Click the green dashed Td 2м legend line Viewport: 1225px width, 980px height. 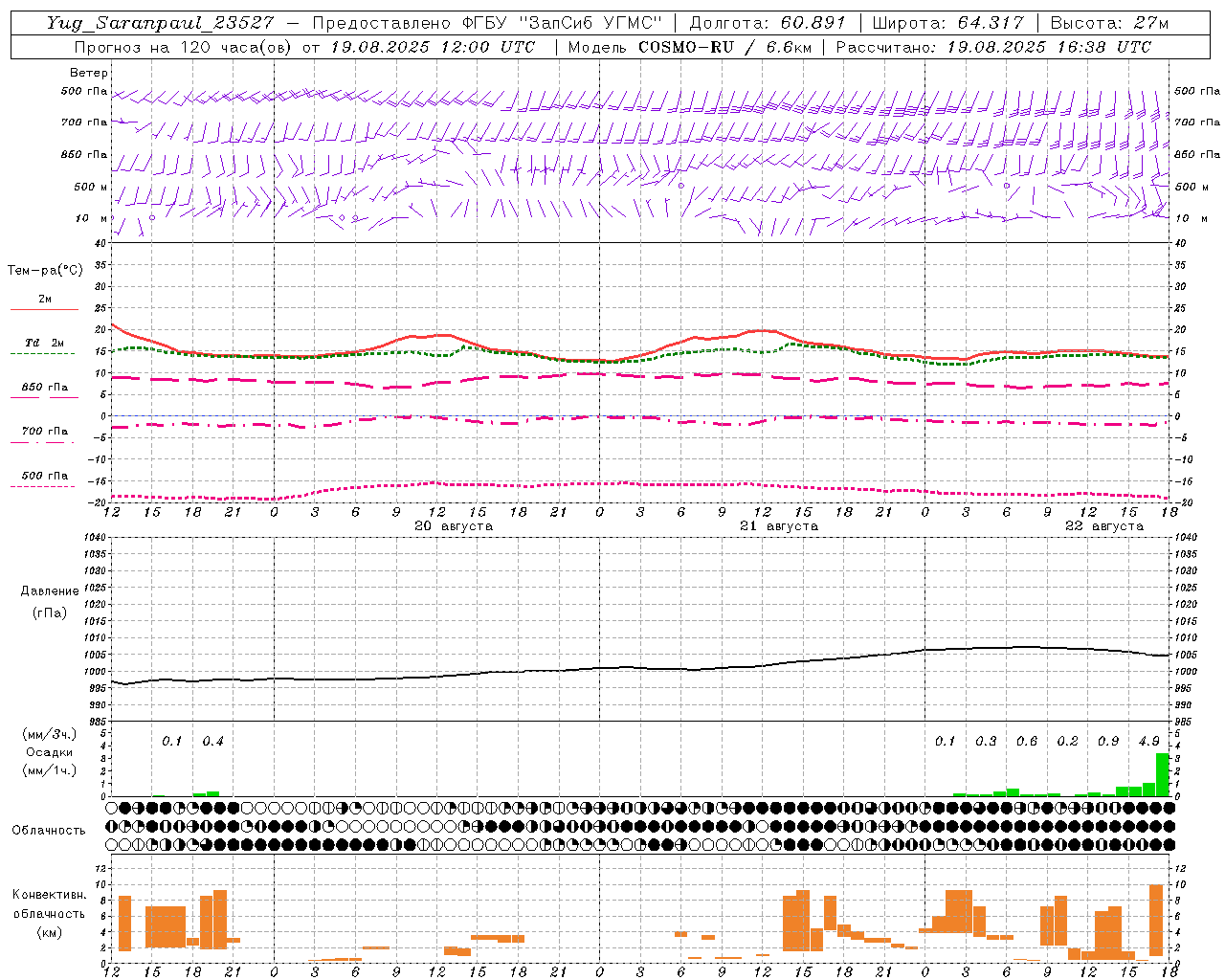[43, 353]
